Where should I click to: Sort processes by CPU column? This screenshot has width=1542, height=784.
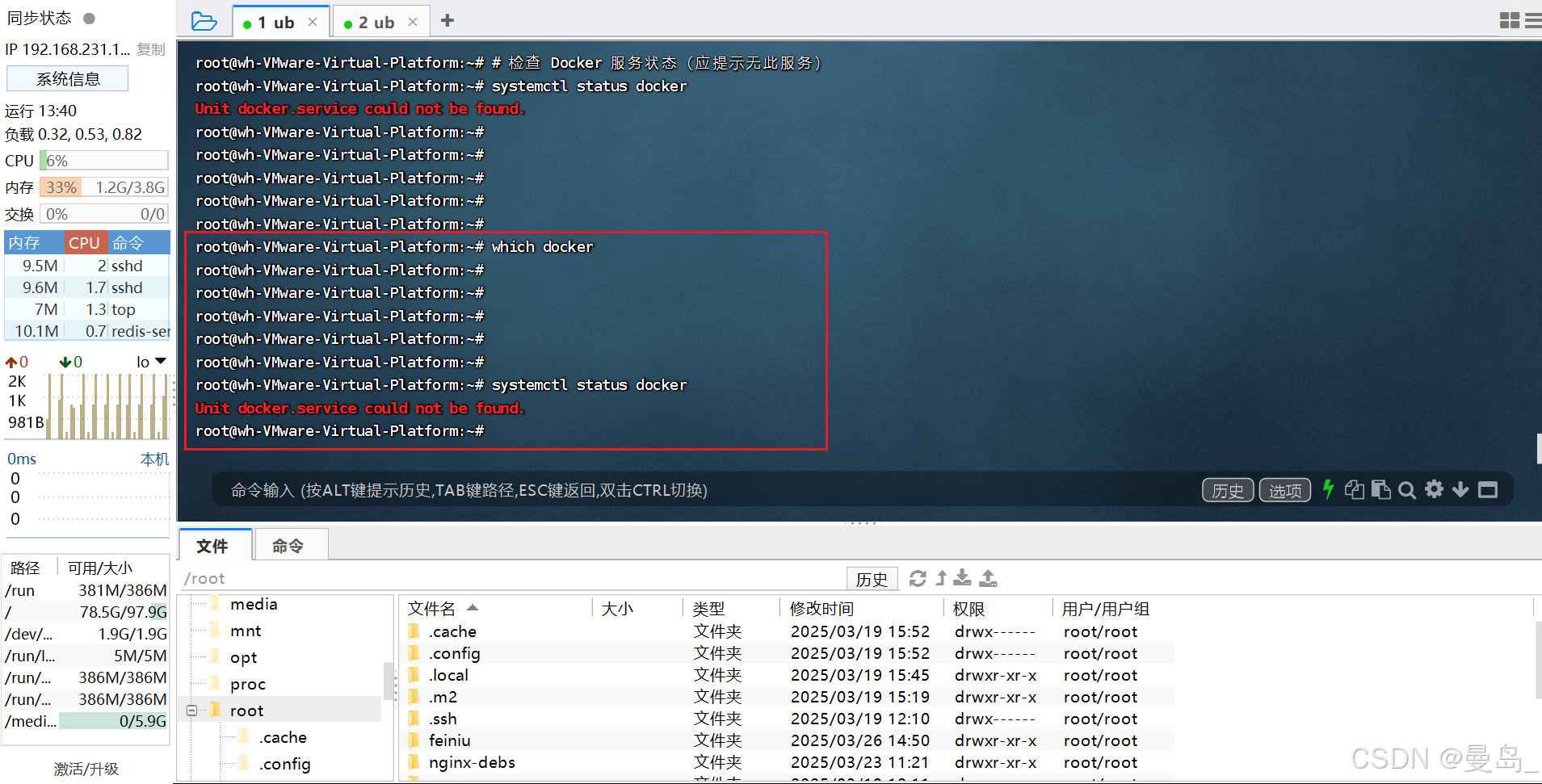pyautogui.click(x=85, y=243)
